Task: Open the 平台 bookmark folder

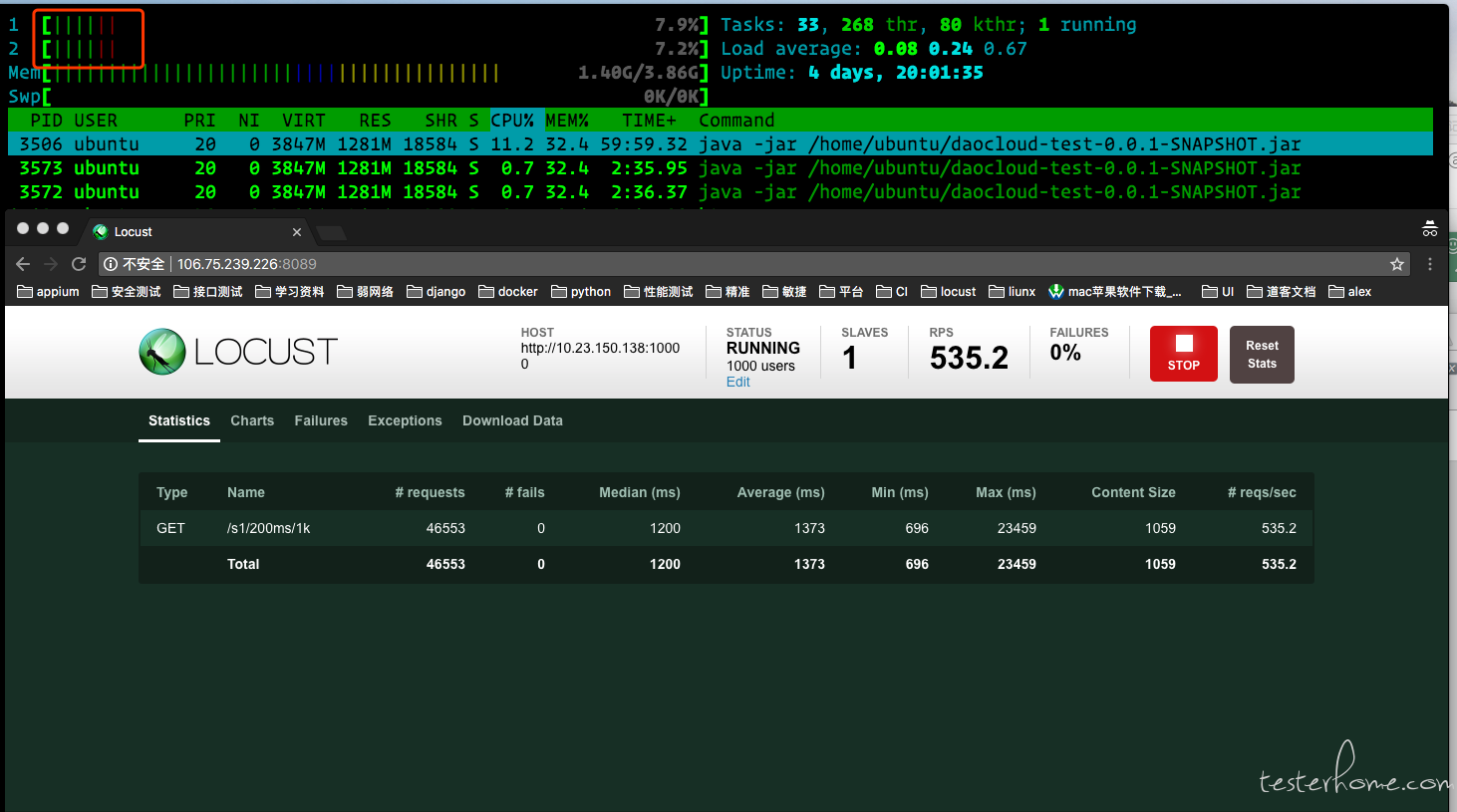Action: tap(841, 292)
